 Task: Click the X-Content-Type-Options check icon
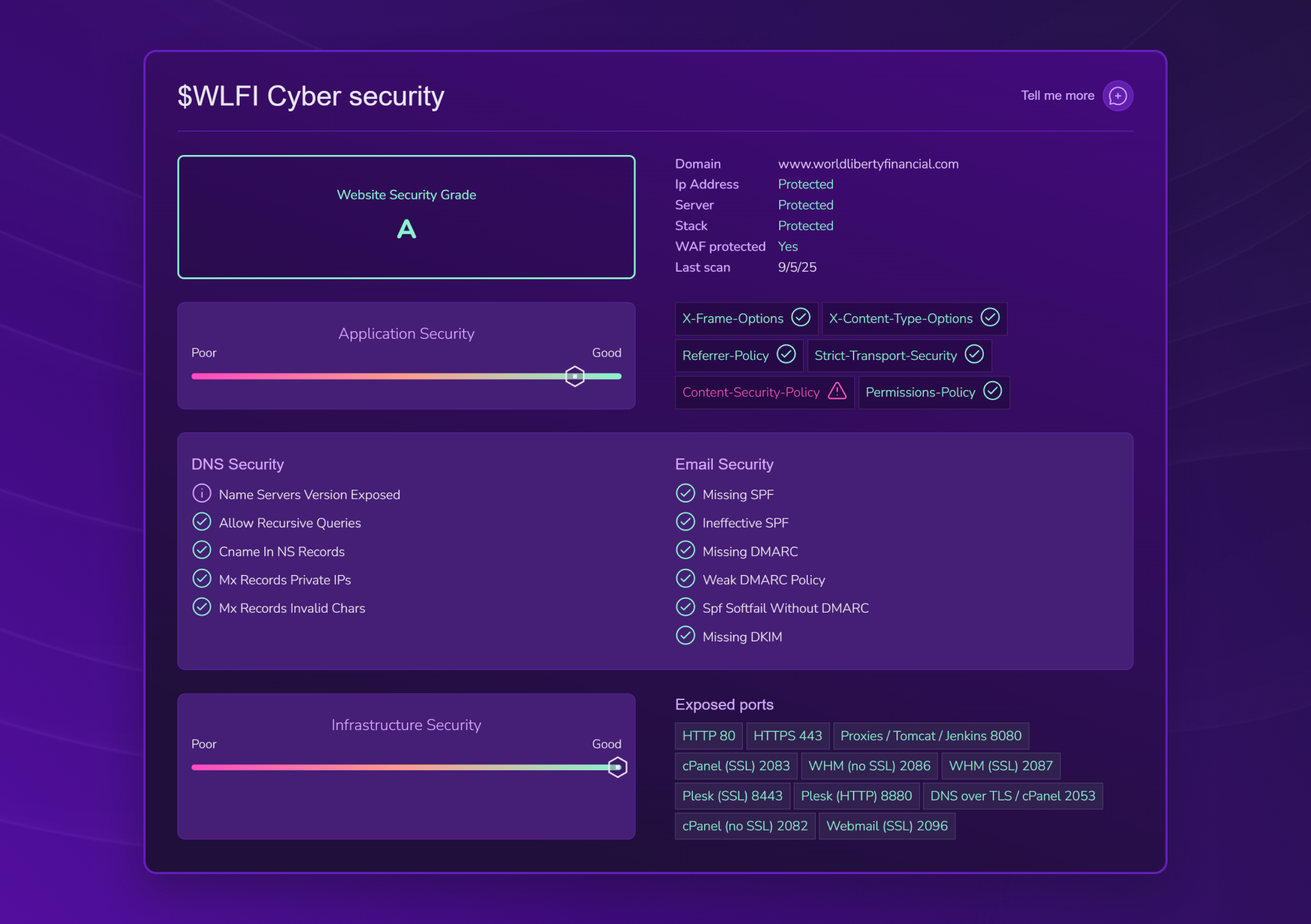click(990, 318)
